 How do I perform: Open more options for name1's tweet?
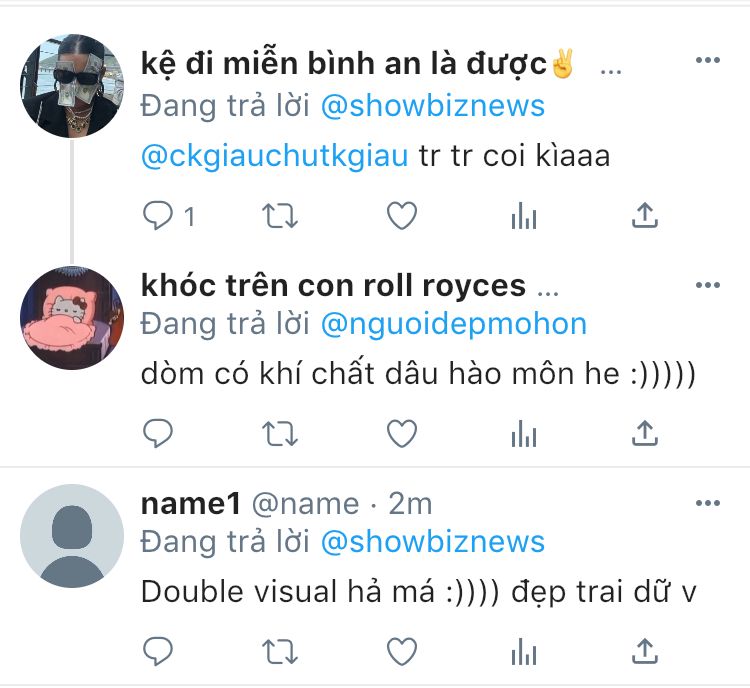707,503
